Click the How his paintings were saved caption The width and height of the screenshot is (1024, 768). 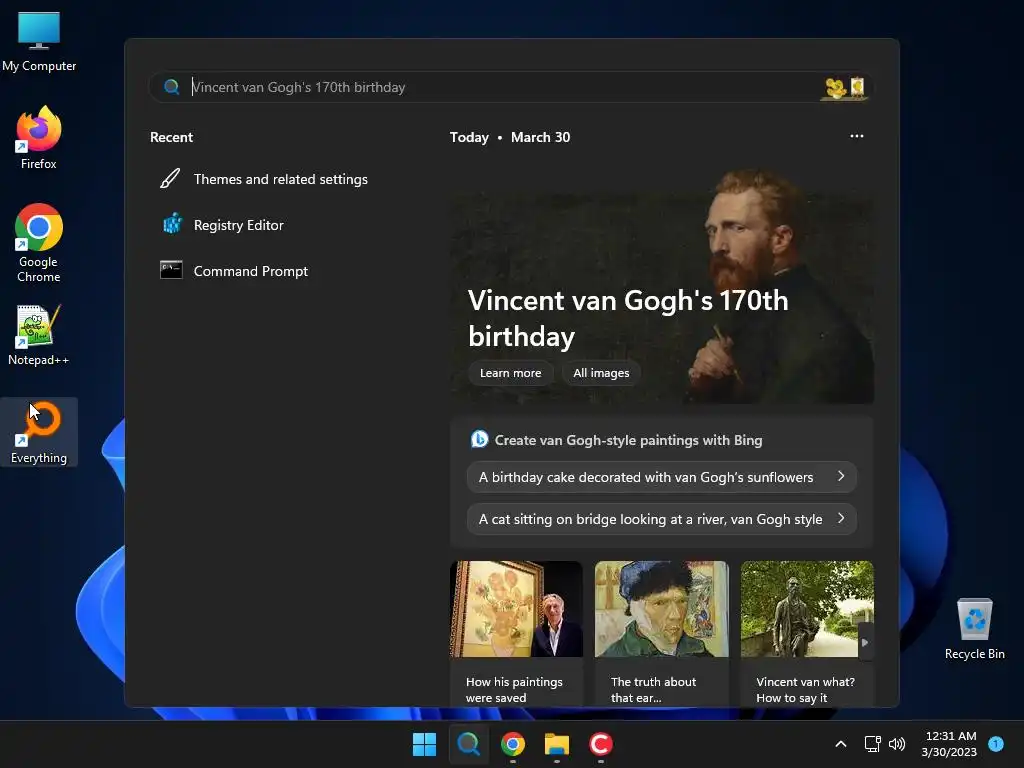pyautogui.click(x=514, y=690)
